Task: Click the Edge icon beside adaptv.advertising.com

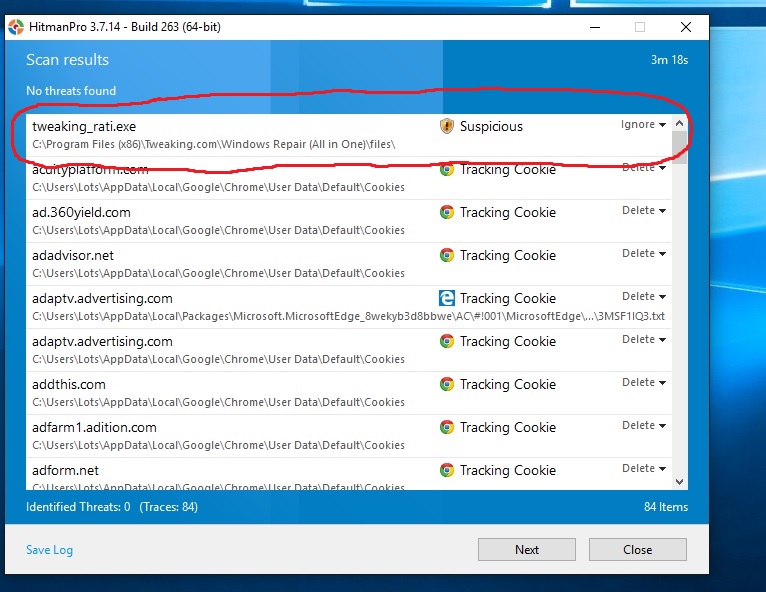Action: tap(447, 298)
